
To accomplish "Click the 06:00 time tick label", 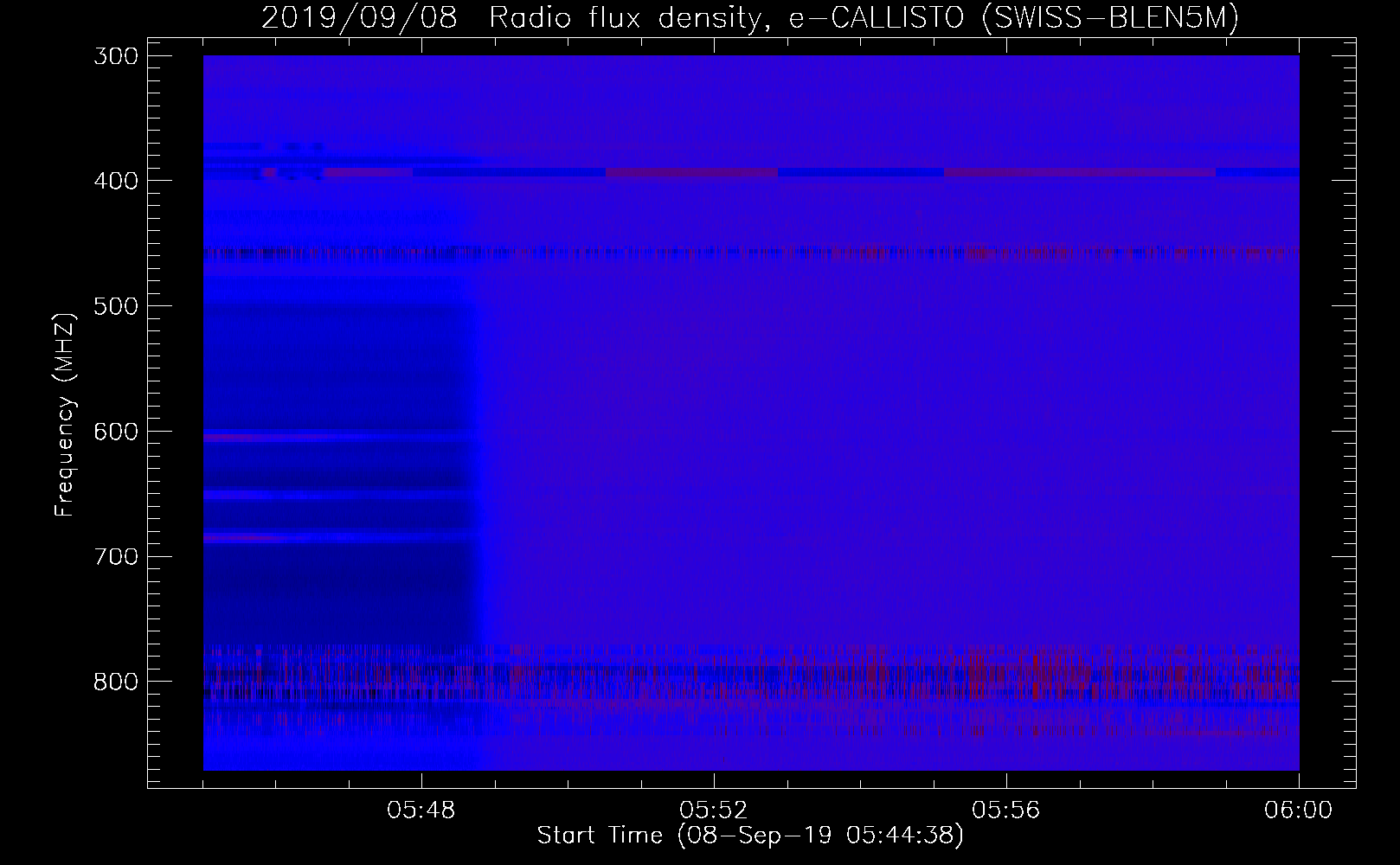I will click(1299, 811).
